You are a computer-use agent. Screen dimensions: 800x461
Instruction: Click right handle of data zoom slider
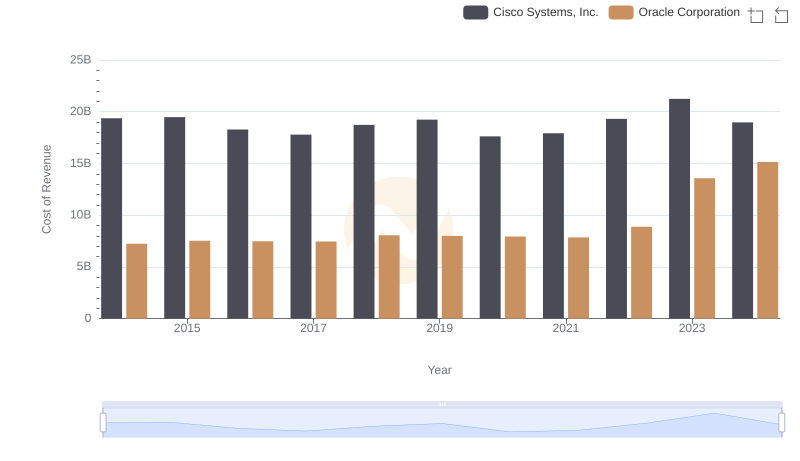(782, 422)
